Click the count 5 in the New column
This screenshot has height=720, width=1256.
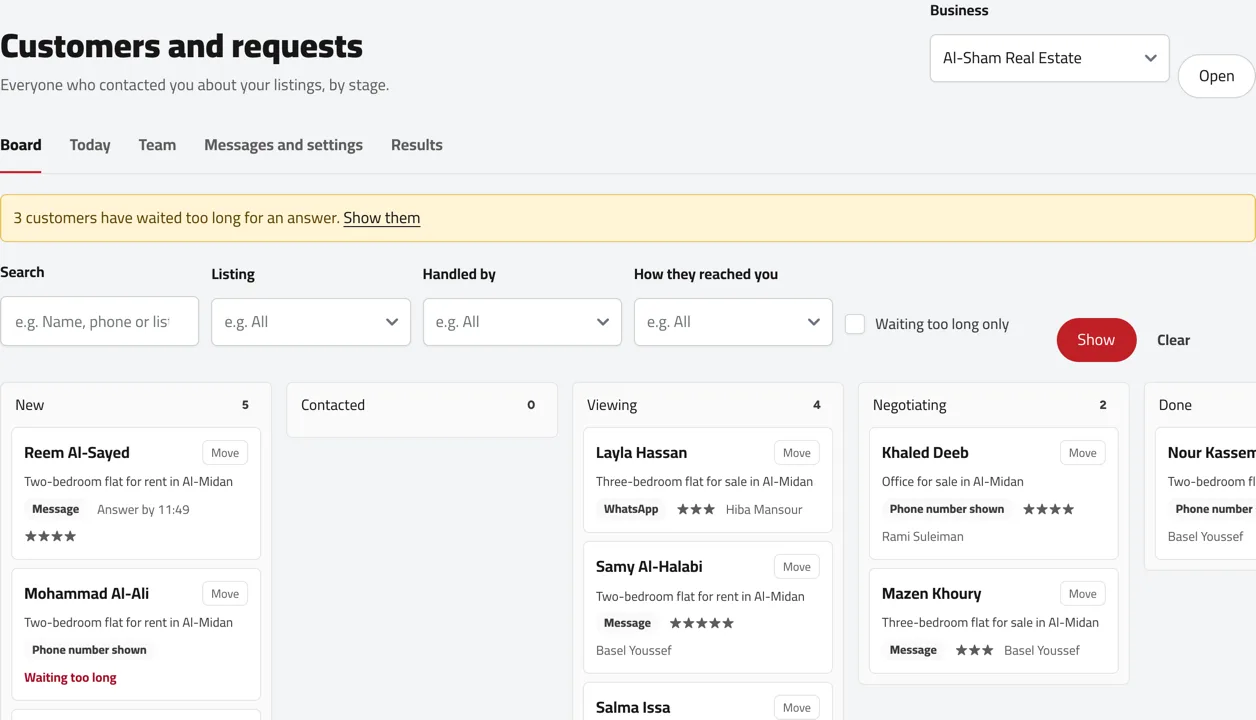coord(245,405)
